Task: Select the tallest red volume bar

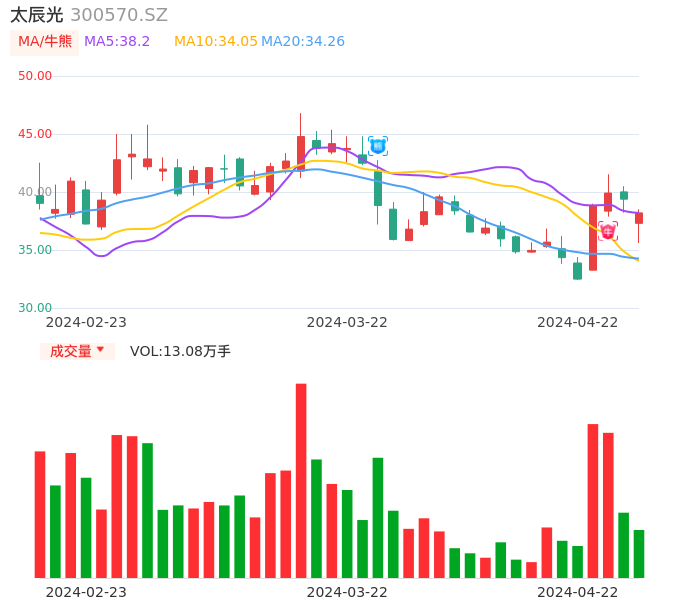Action: 301,480
